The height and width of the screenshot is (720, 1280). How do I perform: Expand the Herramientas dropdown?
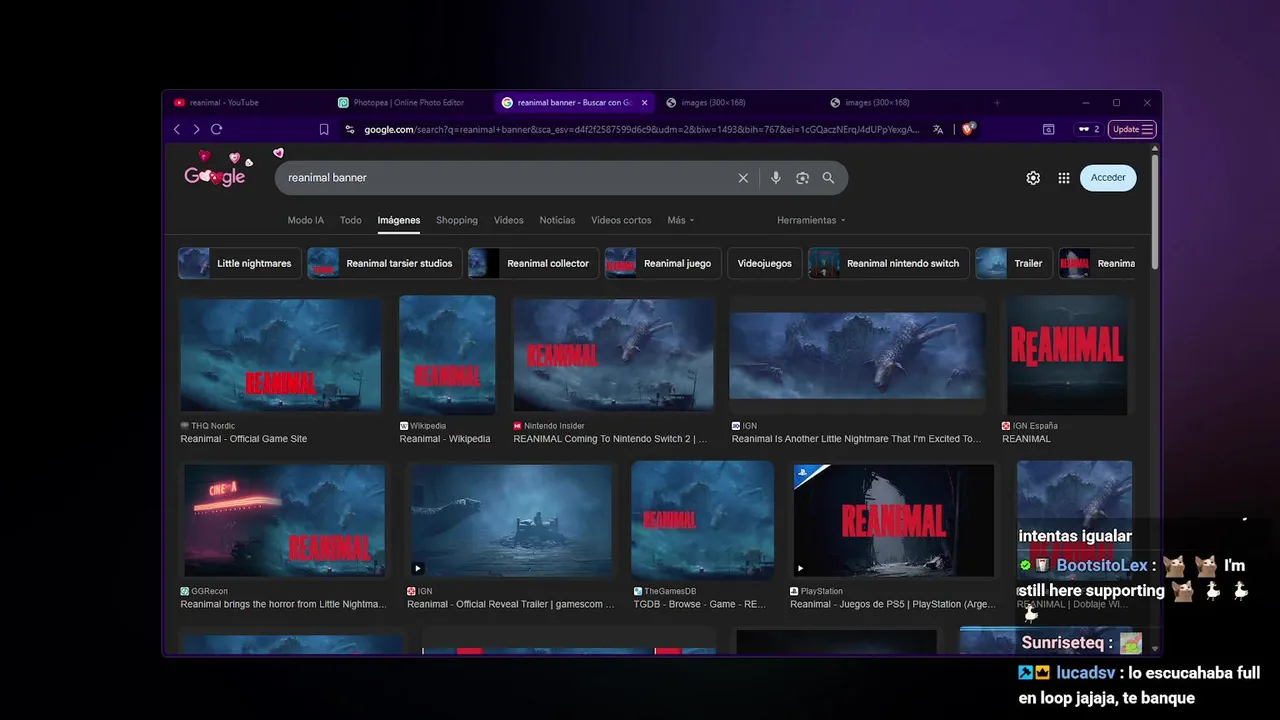click(811, 220)
